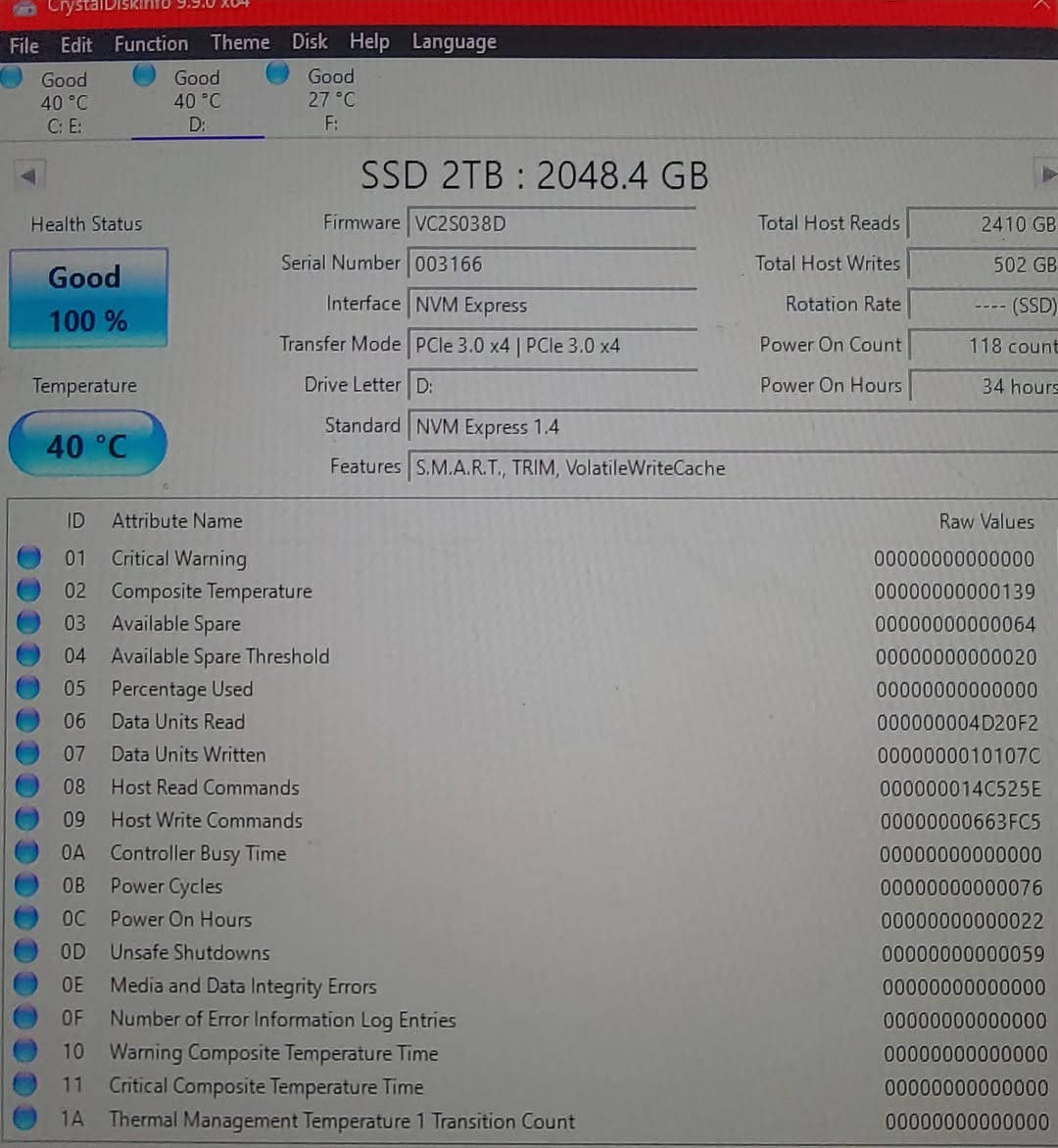Click the status icon for Error Information Log Entries

tap(24, 1017)
